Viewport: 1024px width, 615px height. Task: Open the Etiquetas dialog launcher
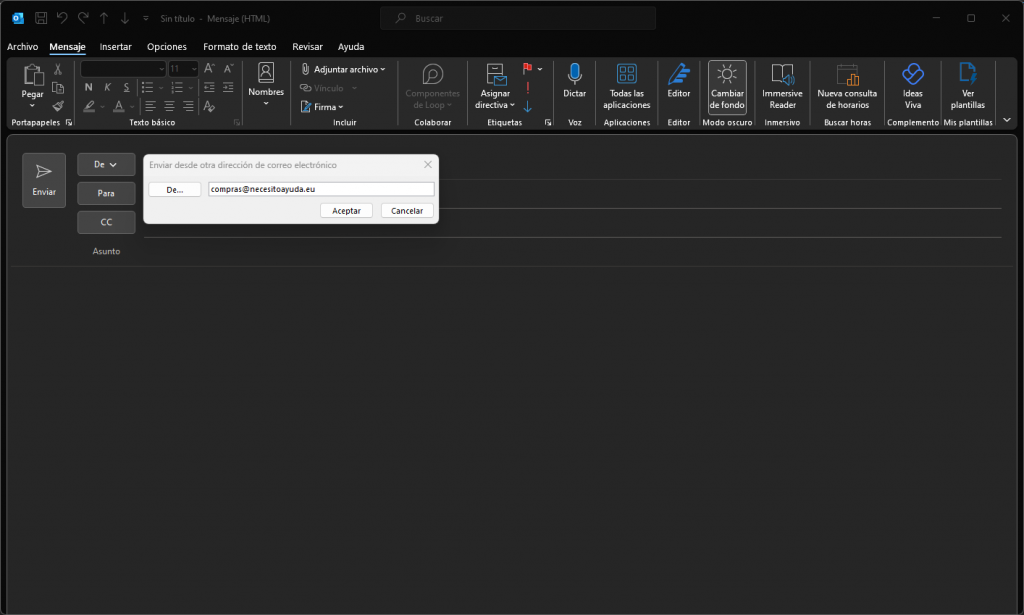point(548,122)
